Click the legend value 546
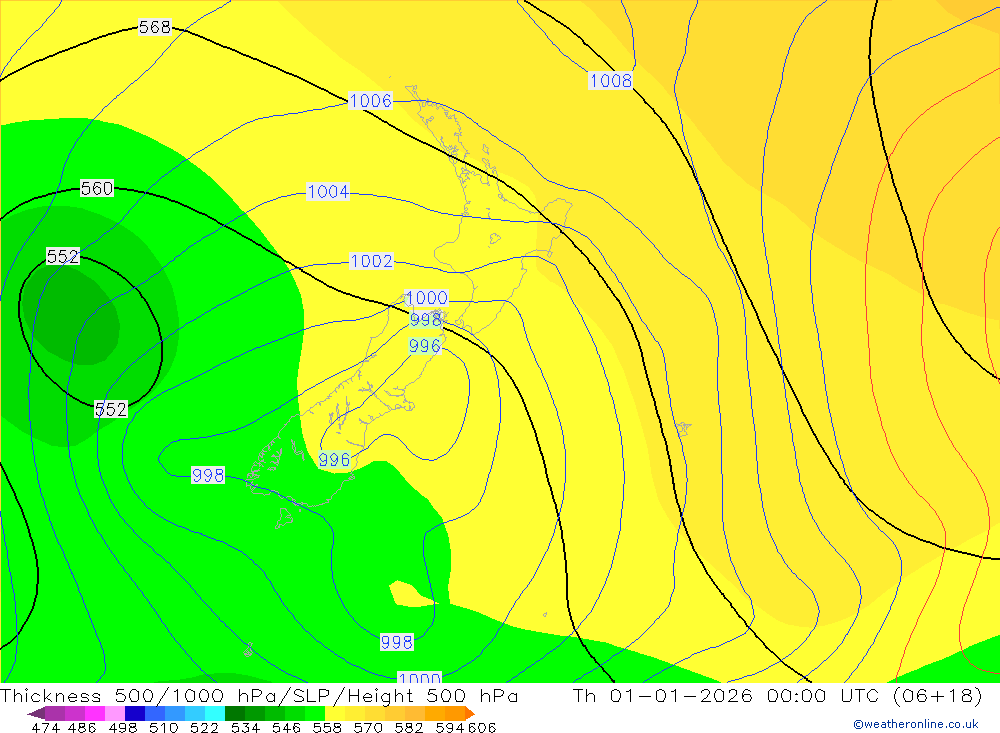This screenshot has width=1000, height=733. coord(286,727)
